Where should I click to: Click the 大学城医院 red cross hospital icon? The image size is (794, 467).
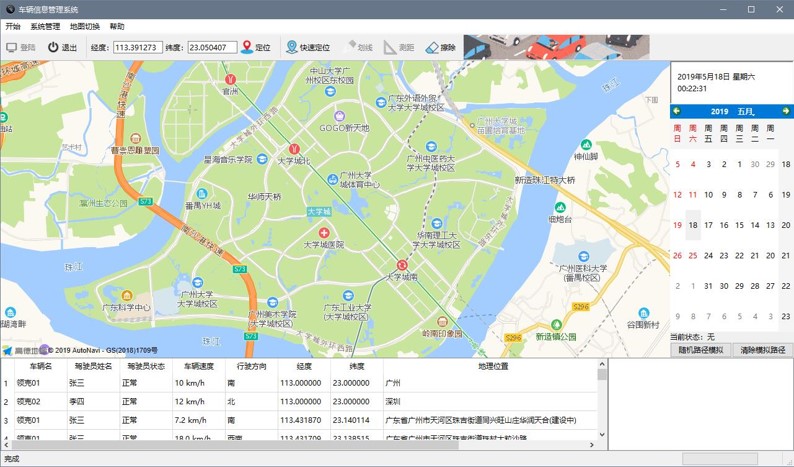point(324,232)
